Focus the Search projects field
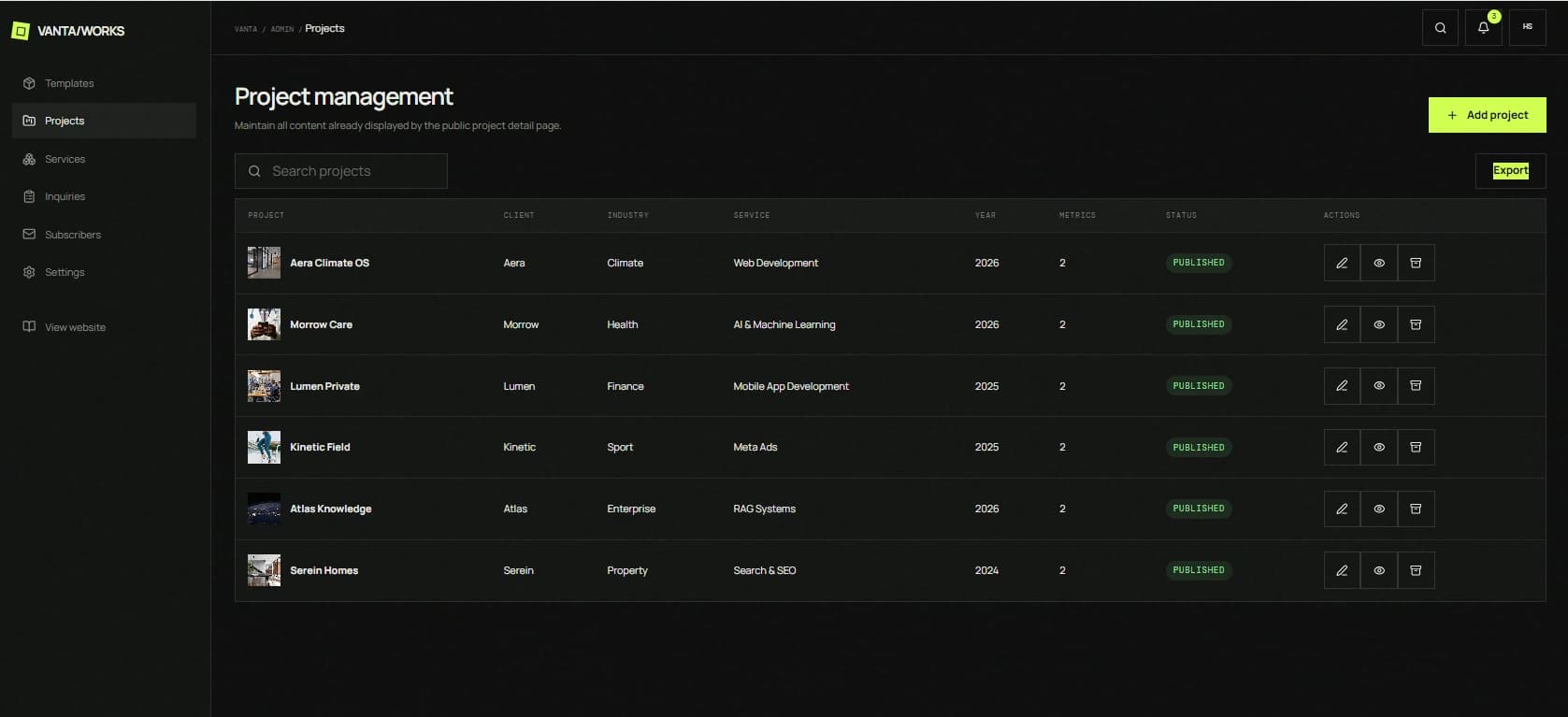 click(341, 171)
